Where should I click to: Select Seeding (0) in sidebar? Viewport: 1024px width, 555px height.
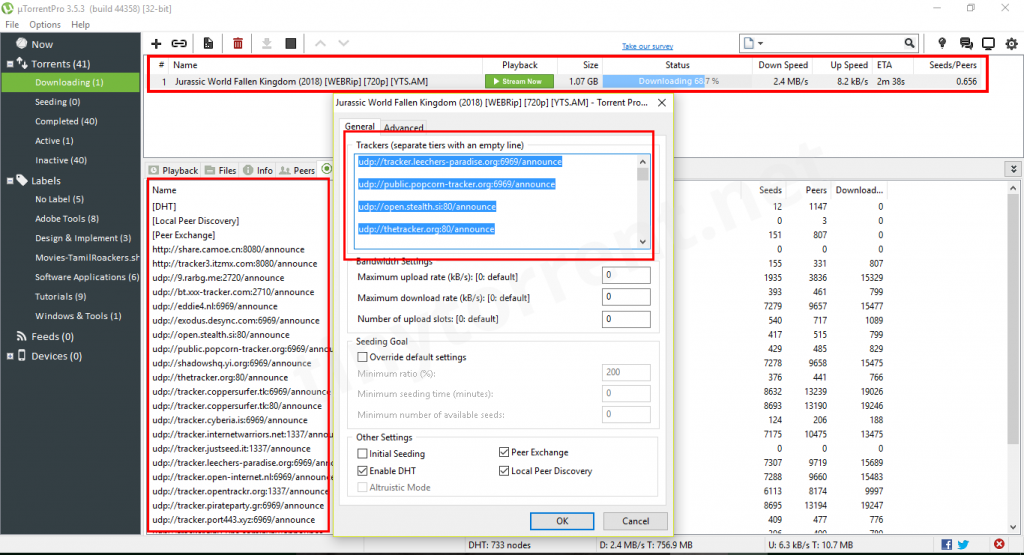pyautogui.click(x=57, y=102)
